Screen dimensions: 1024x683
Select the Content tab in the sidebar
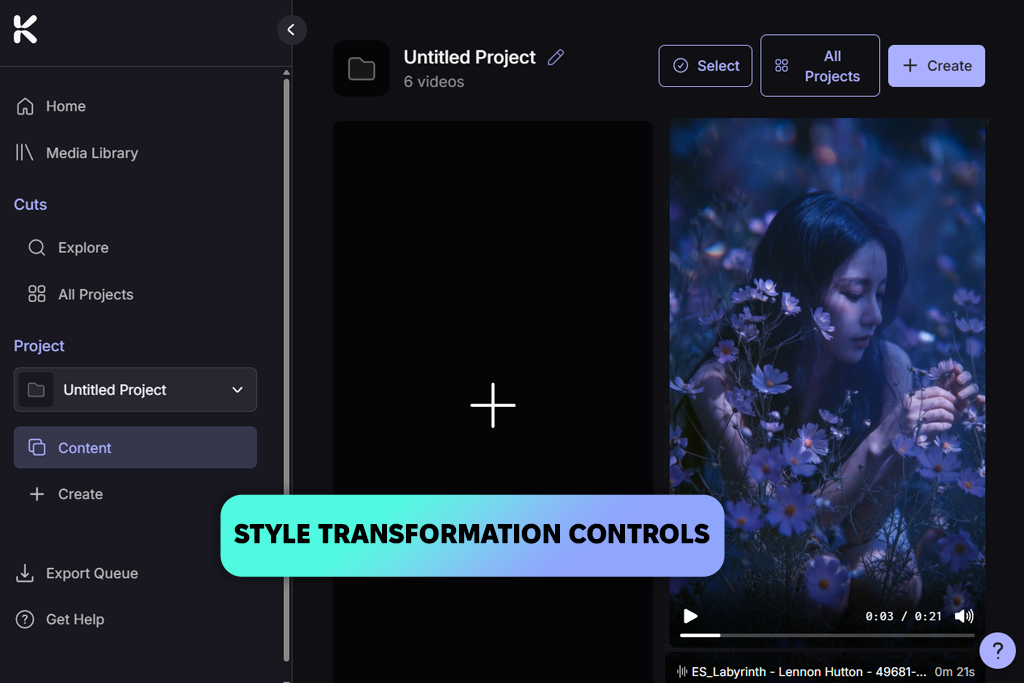(135, 447)
